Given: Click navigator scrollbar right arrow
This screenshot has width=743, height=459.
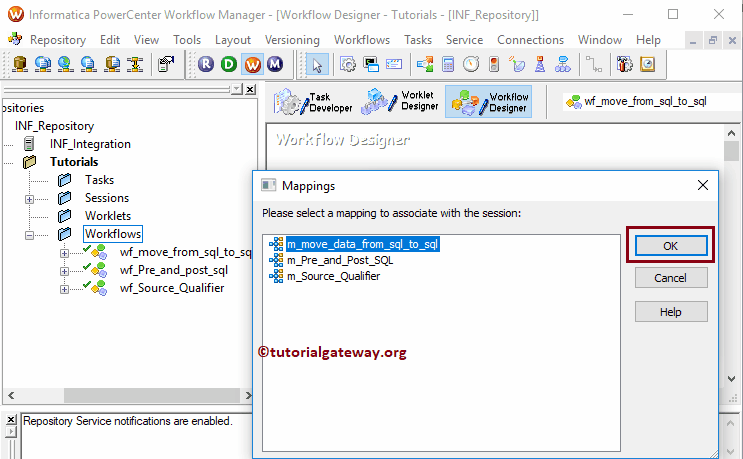Looking at the screenshot, I should click(x=248, y=395).
